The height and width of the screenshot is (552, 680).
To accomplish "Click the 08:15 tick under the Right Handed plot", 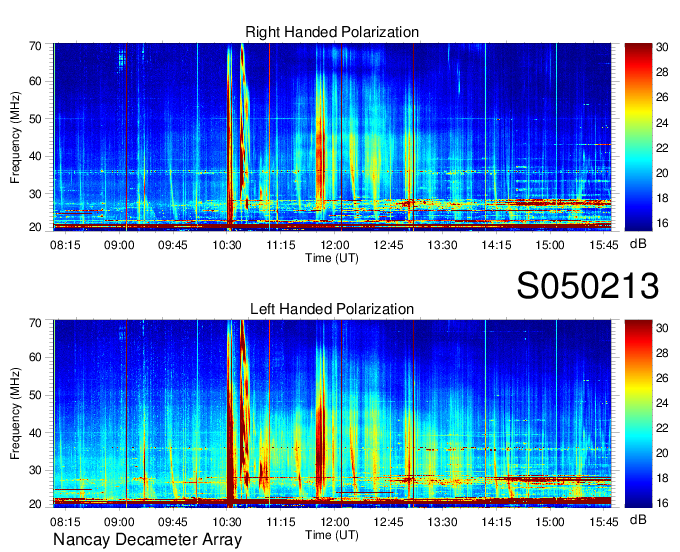I will coord(65,245).
